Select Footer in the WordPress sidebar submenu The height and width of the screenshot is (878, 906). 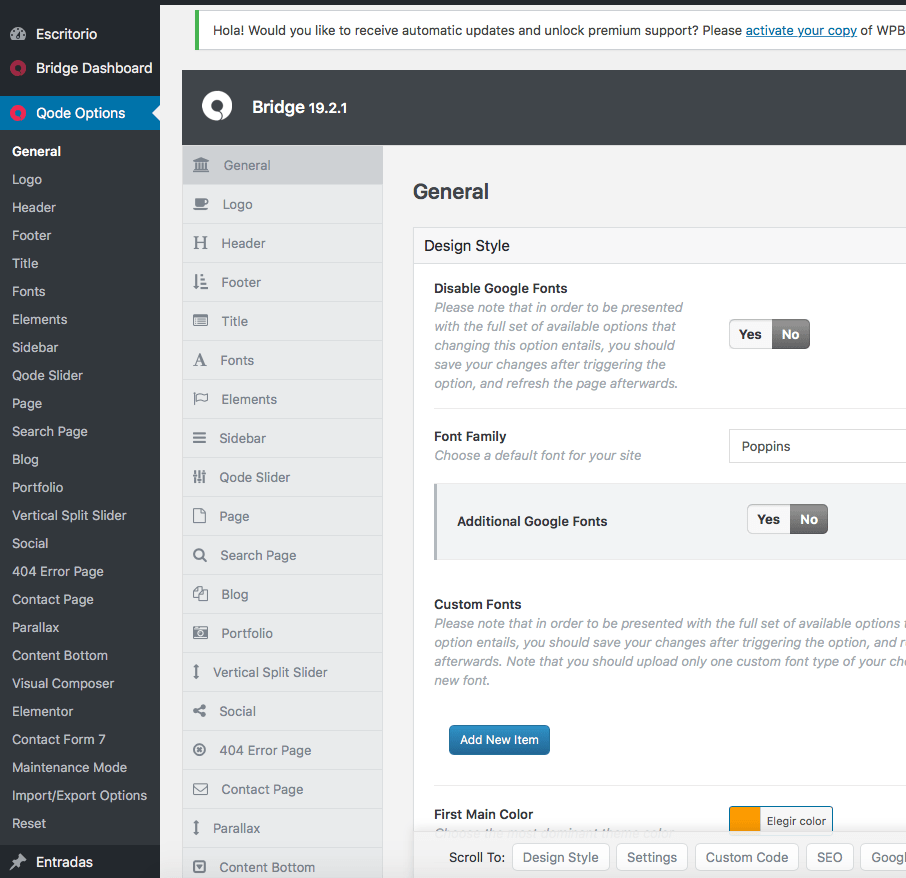(x=32, y=235)
